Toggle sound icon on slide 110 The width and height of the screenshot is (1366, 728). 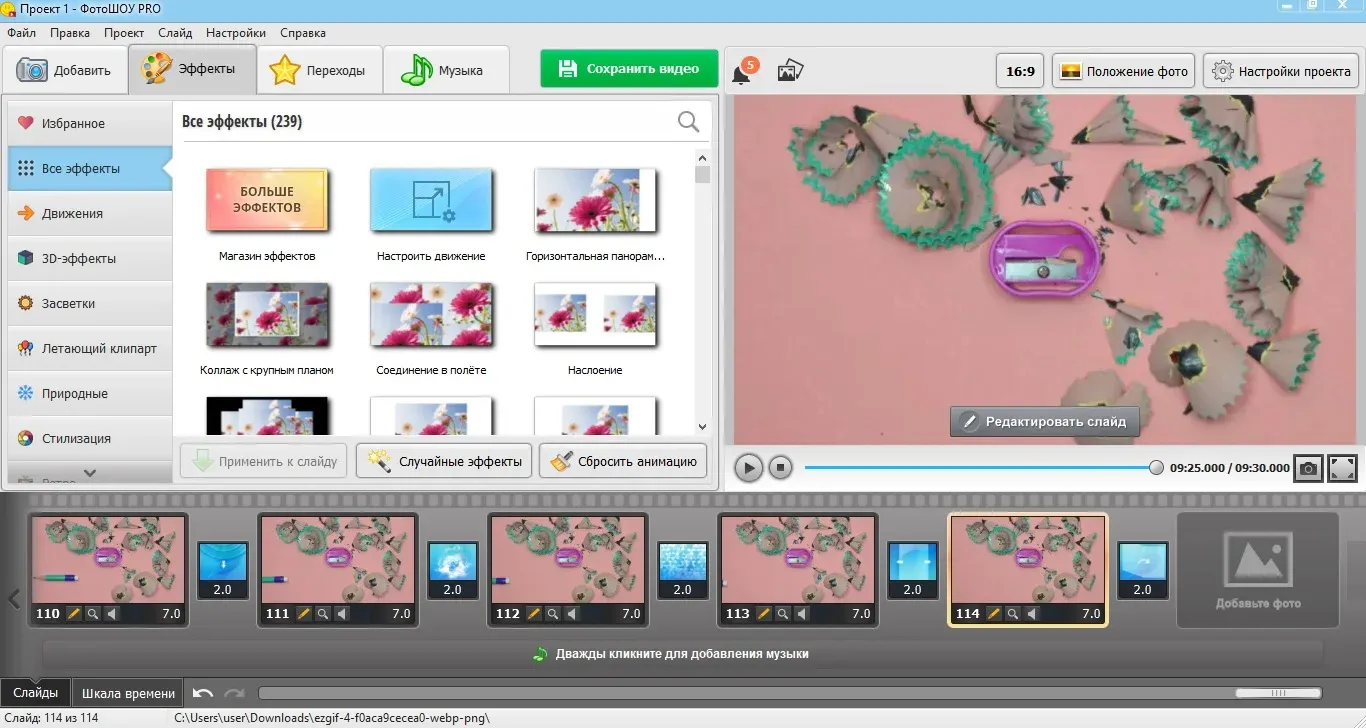coord(112,613)
